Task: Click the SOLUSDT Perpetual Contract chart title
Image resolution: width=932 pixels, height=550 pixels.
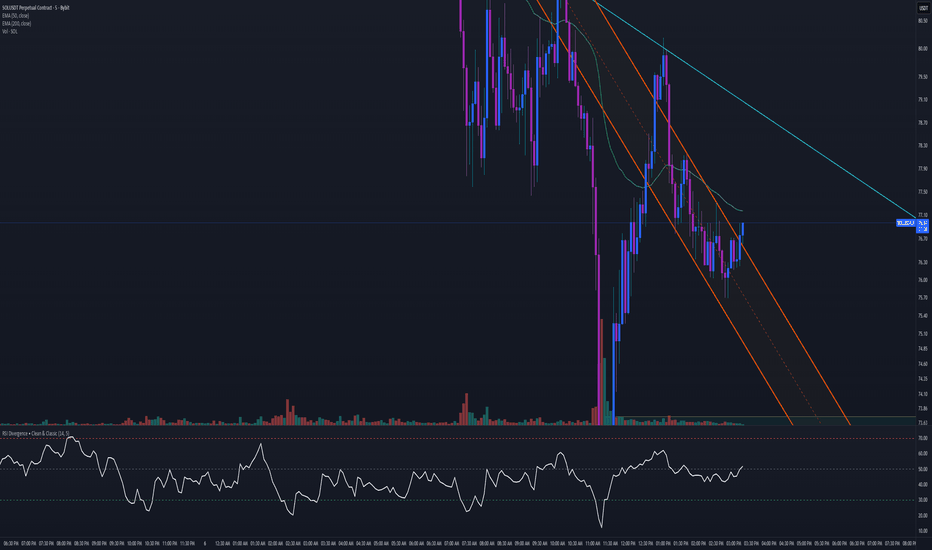Action: (x=36, y=8)
